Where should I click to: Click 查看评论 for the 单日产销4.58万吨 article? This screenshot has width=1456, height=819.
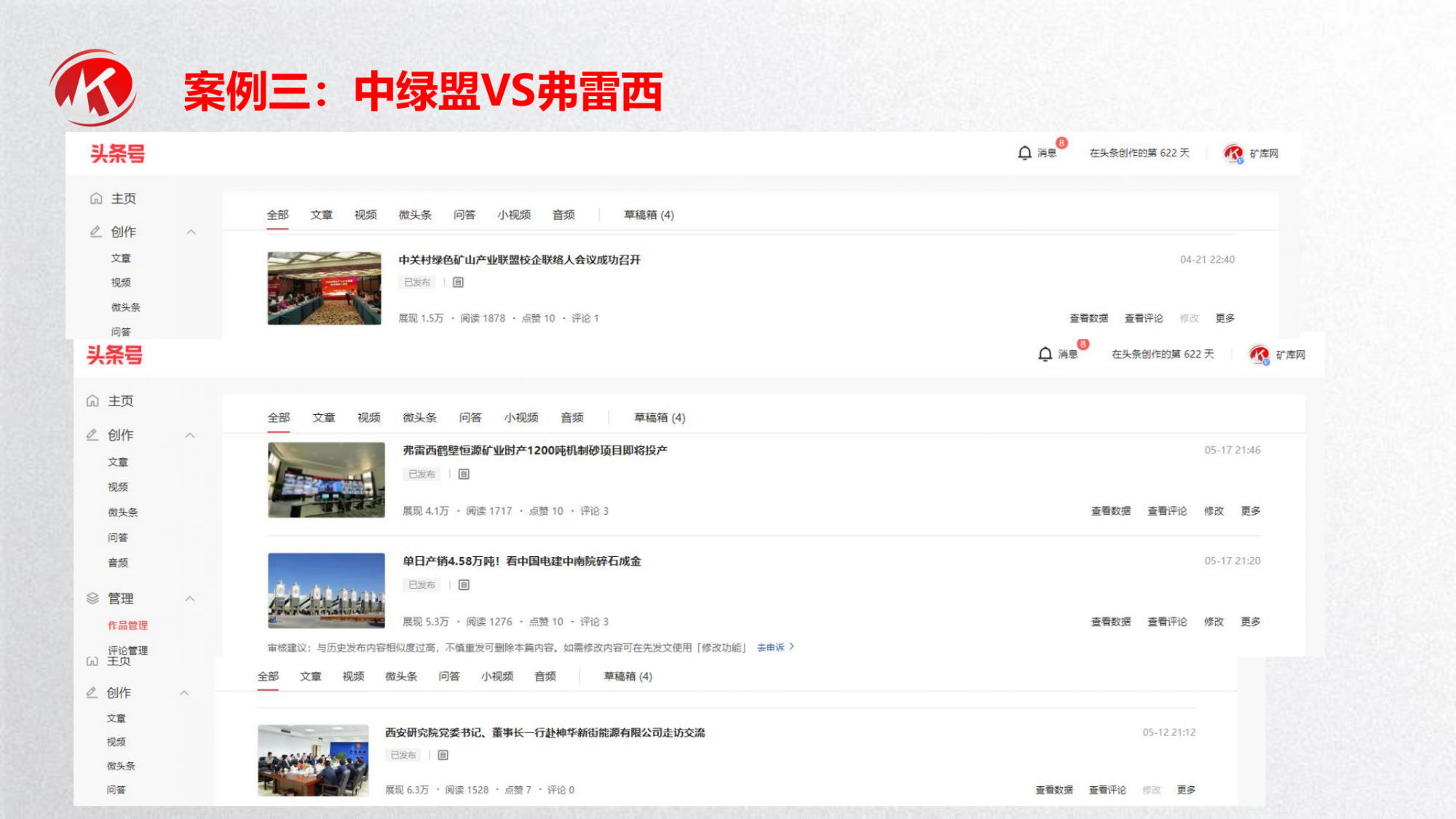point(1167,622)
